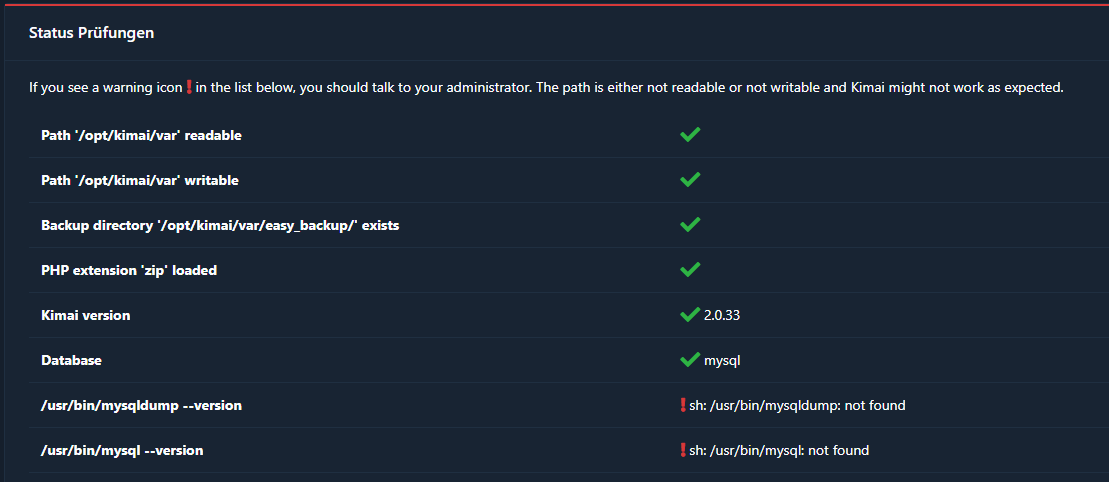Click the red warning icon for /usr/bin/mysql

[x=683, y=449]
